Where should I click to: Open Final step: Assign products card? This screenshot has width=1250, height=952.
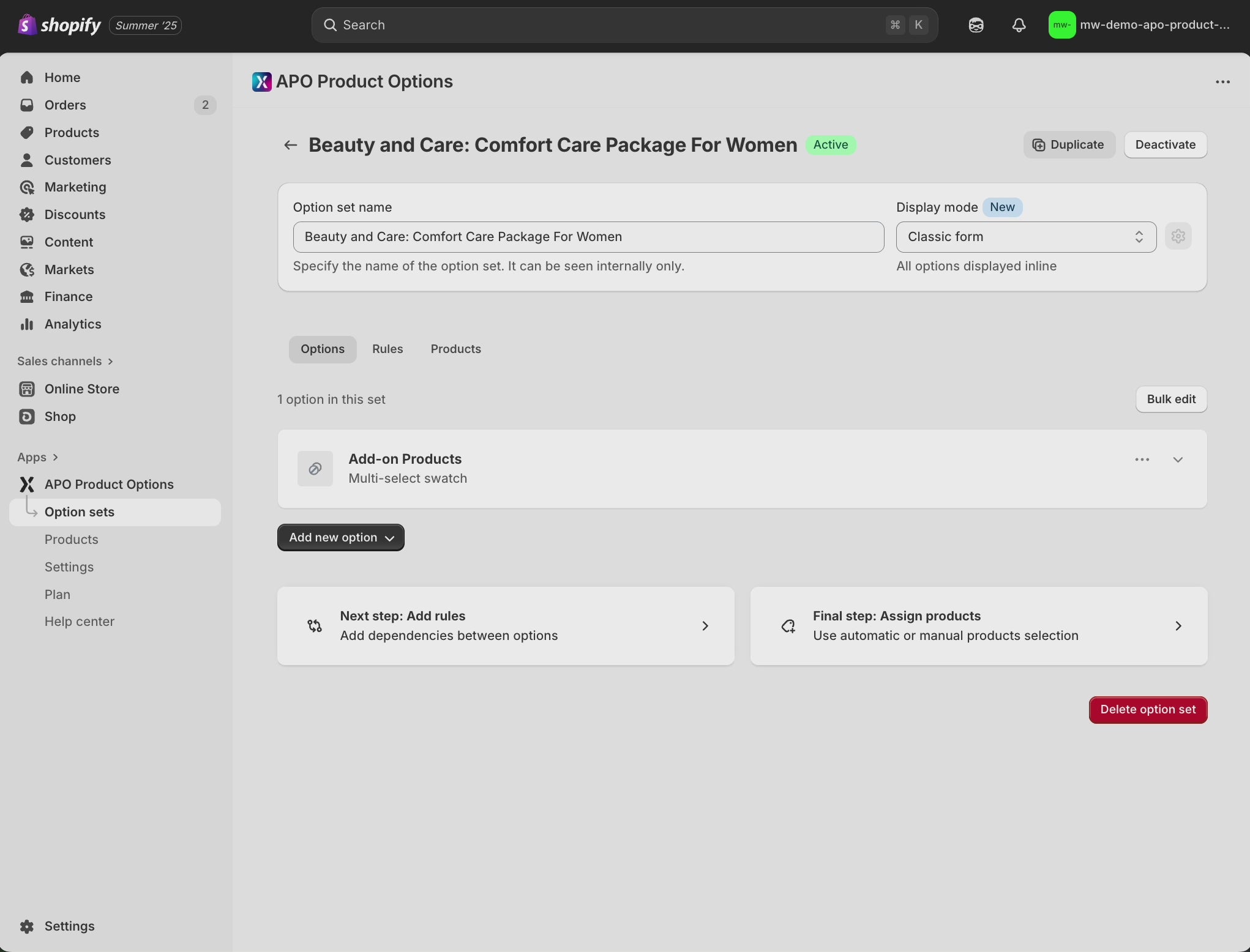point(978,626)
